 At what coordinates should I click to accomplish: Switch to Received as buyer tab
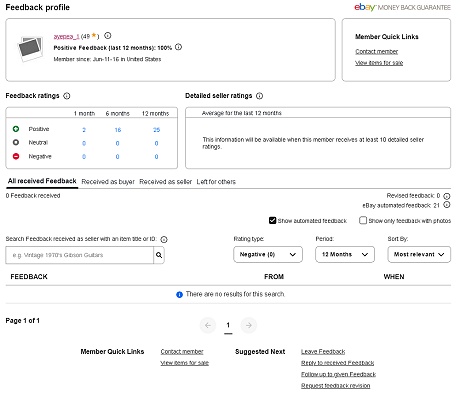[x=108, y=182]
